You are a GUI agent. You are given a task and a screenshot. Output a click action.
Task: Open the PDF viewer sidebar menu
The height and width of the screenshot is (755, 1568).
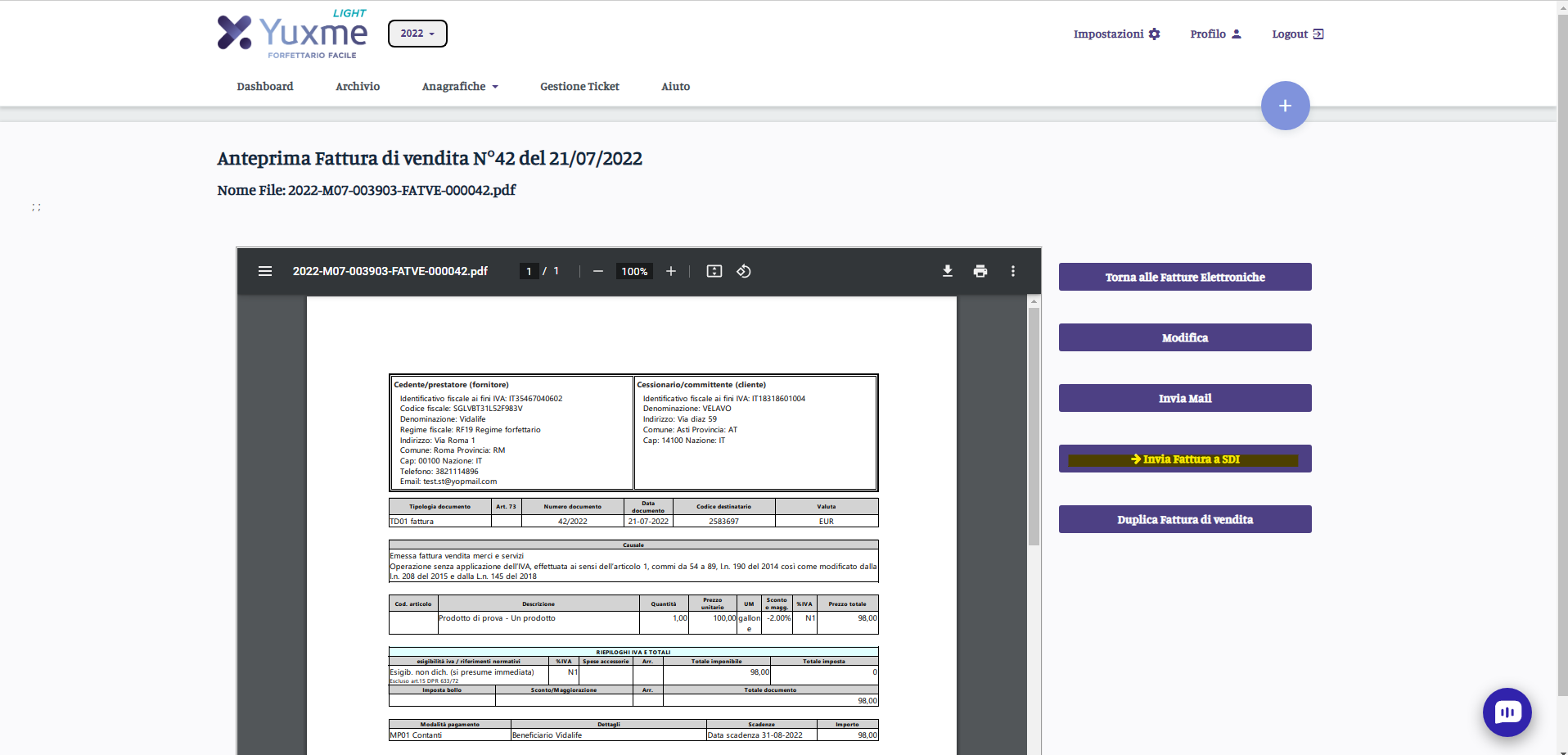point(265,271)
